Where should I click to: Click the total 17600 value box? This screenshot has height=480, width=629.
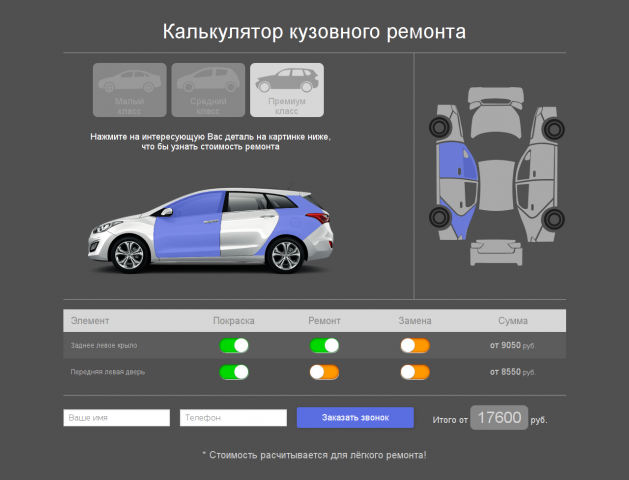499,417
